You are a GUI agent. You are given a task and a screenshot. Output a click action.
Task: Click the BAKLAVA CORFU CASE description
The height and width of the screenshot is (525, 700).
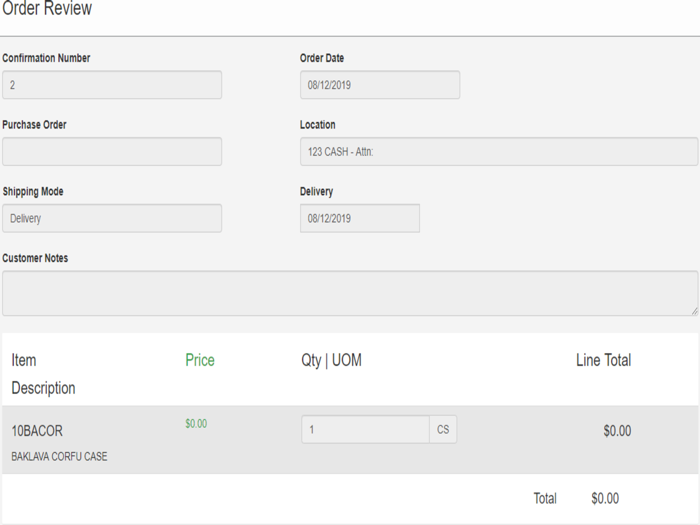pos(59,457)
